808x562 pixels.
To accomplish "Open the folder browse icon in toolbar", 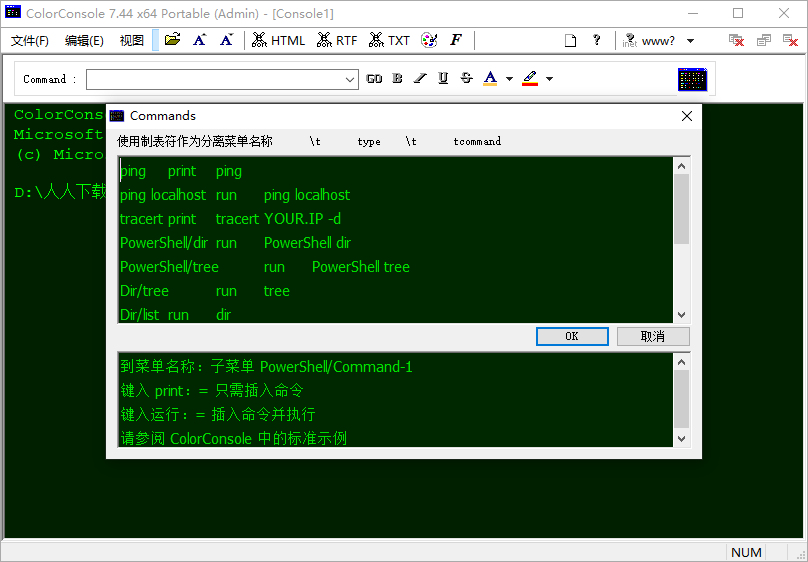I will (173, 40).
